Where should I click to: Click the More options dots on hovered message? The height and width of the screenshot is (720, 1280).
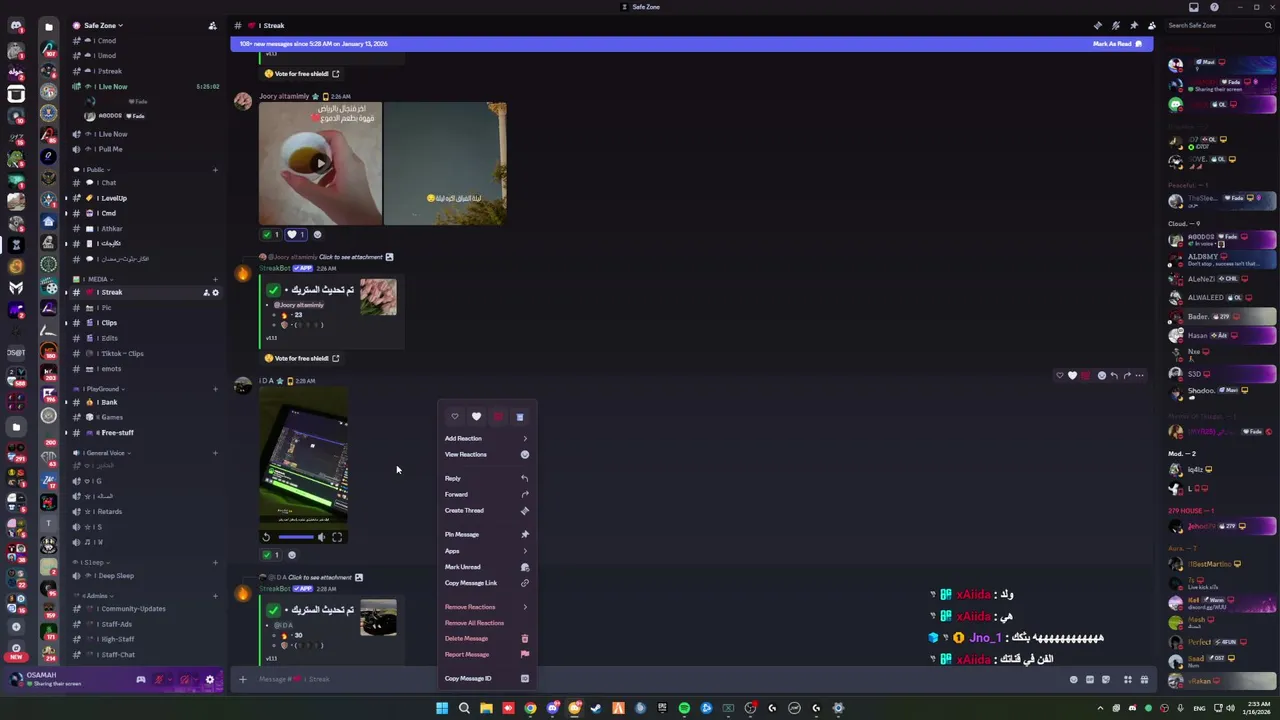pos(1139,376)
